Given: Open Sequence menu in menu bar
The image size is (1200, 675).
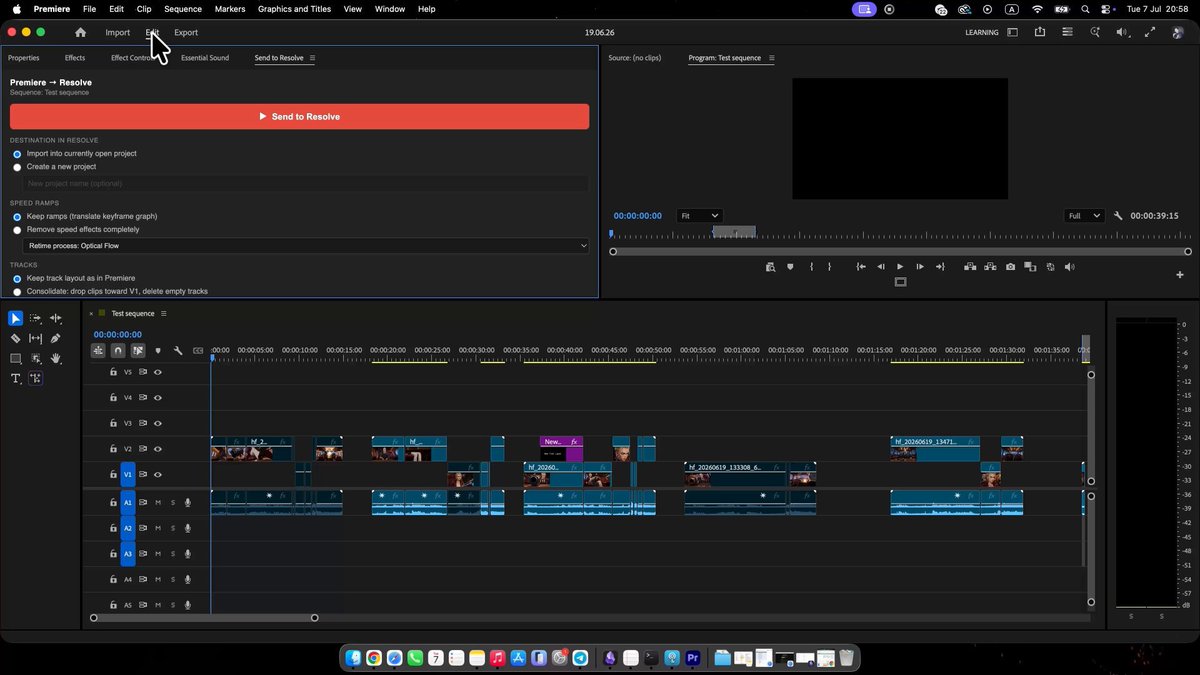Looking at the screenshot, I should point(182,9).
